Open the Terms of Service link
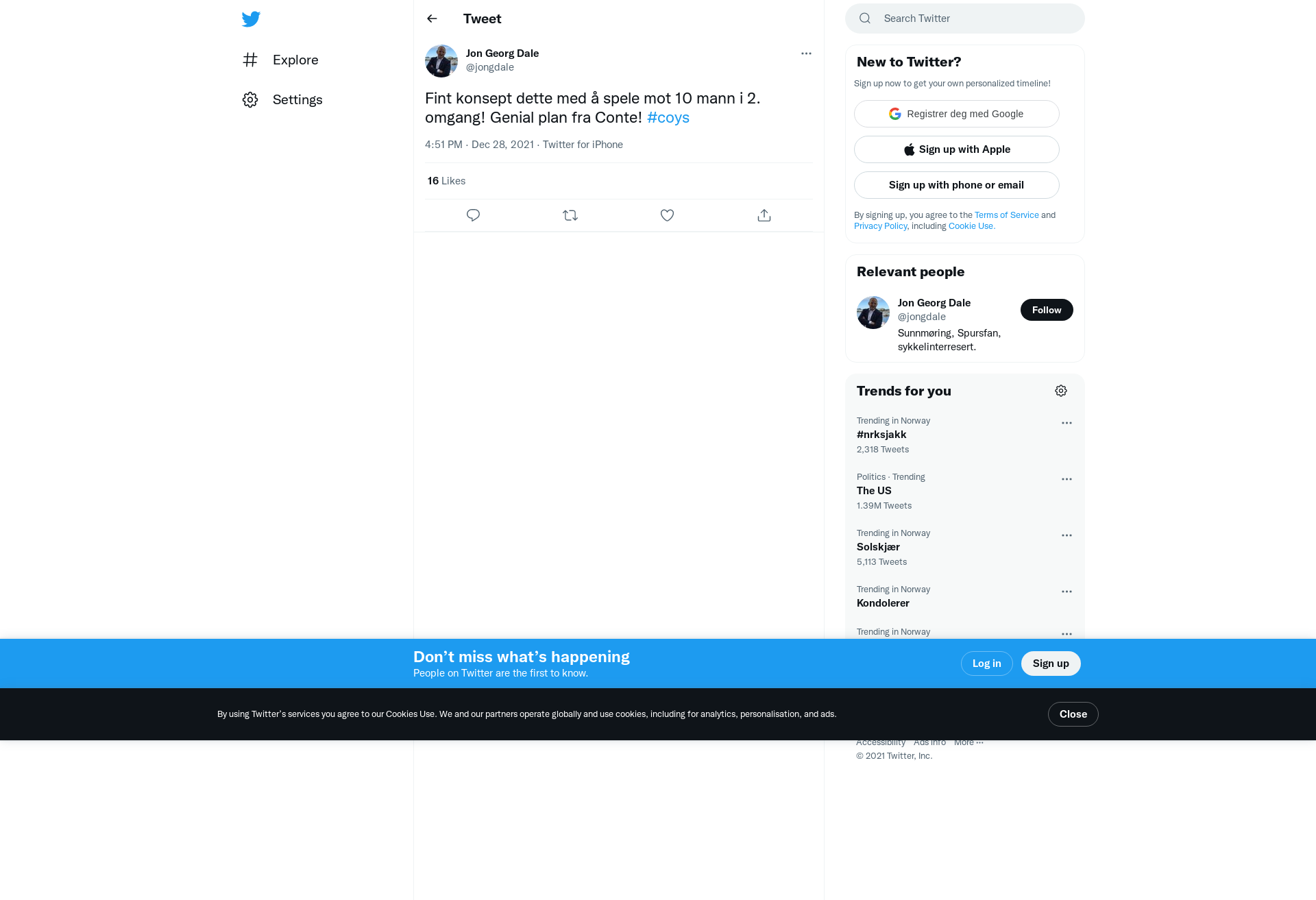The height and width of the screenshot is (900, 1316). point(1007,215)
